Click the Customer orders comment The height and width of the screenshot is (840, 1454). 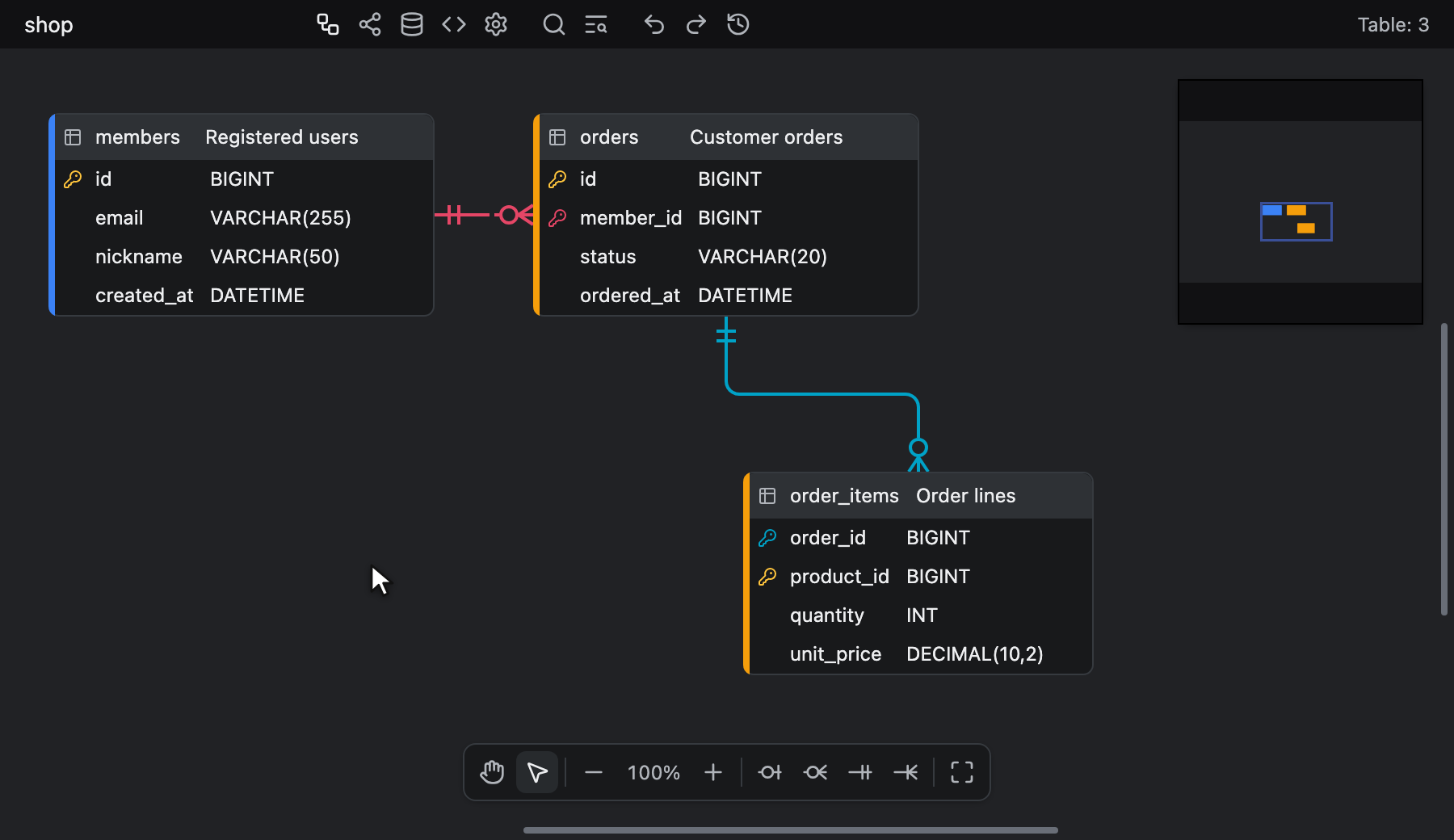click(x=767, y=137)
